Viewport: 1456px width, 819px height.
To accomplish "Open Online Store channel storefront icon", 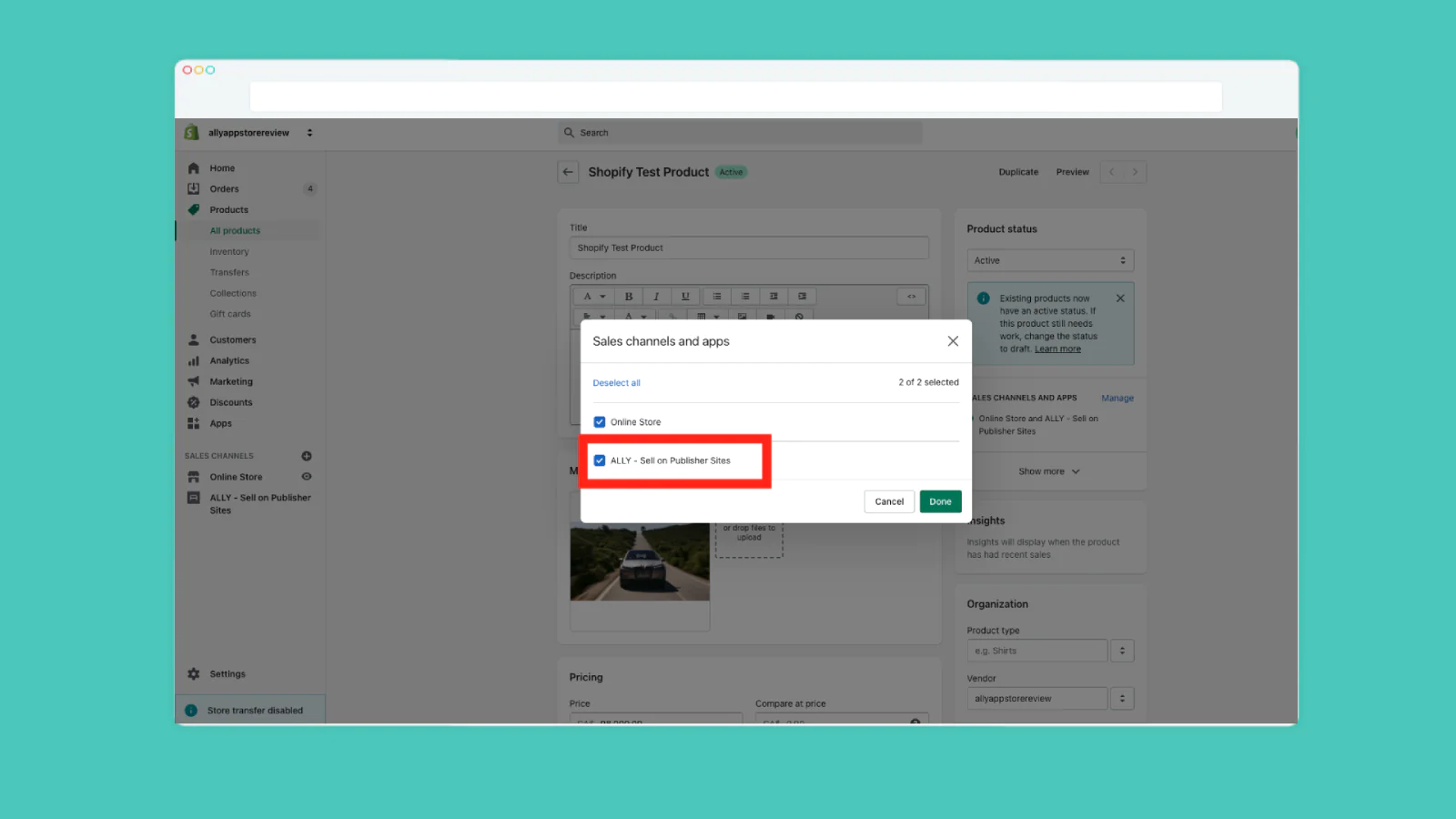I will point(193,477).
